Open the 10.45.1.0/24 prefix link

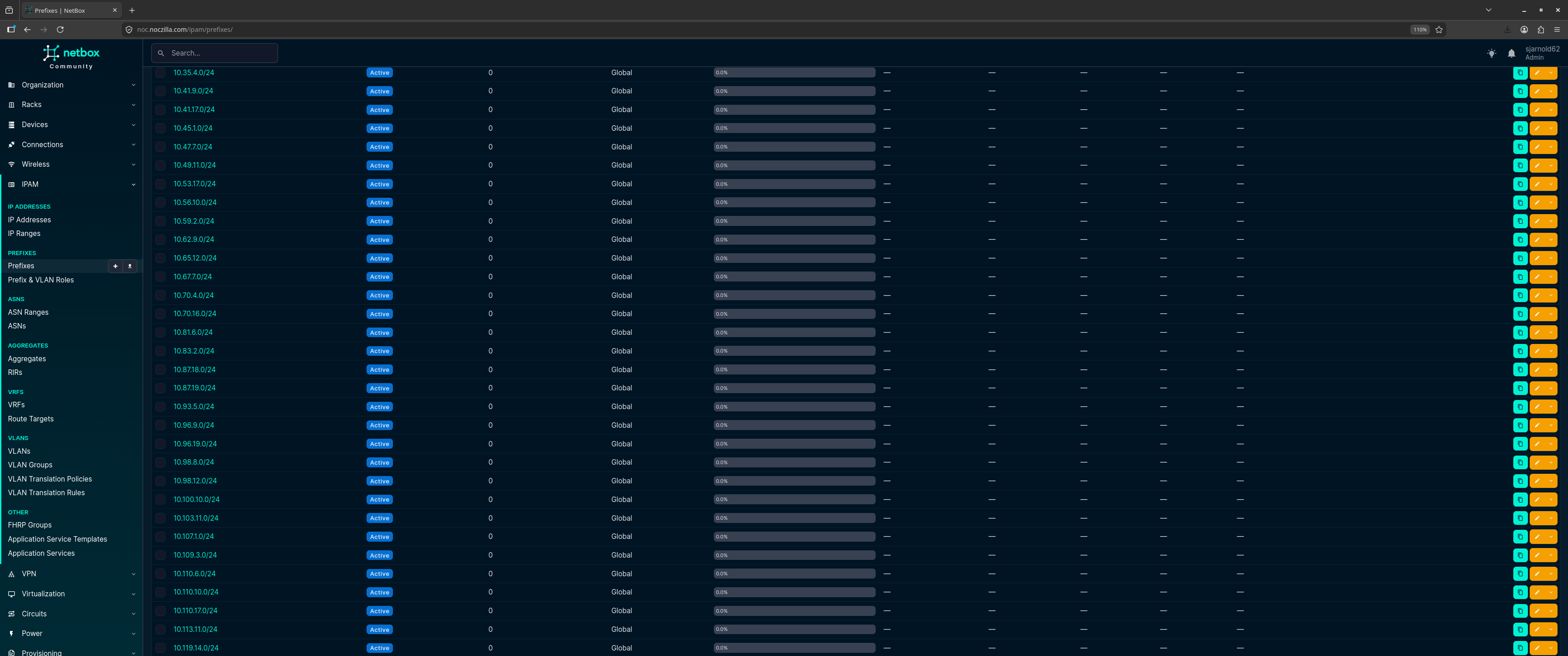[193, 128]
